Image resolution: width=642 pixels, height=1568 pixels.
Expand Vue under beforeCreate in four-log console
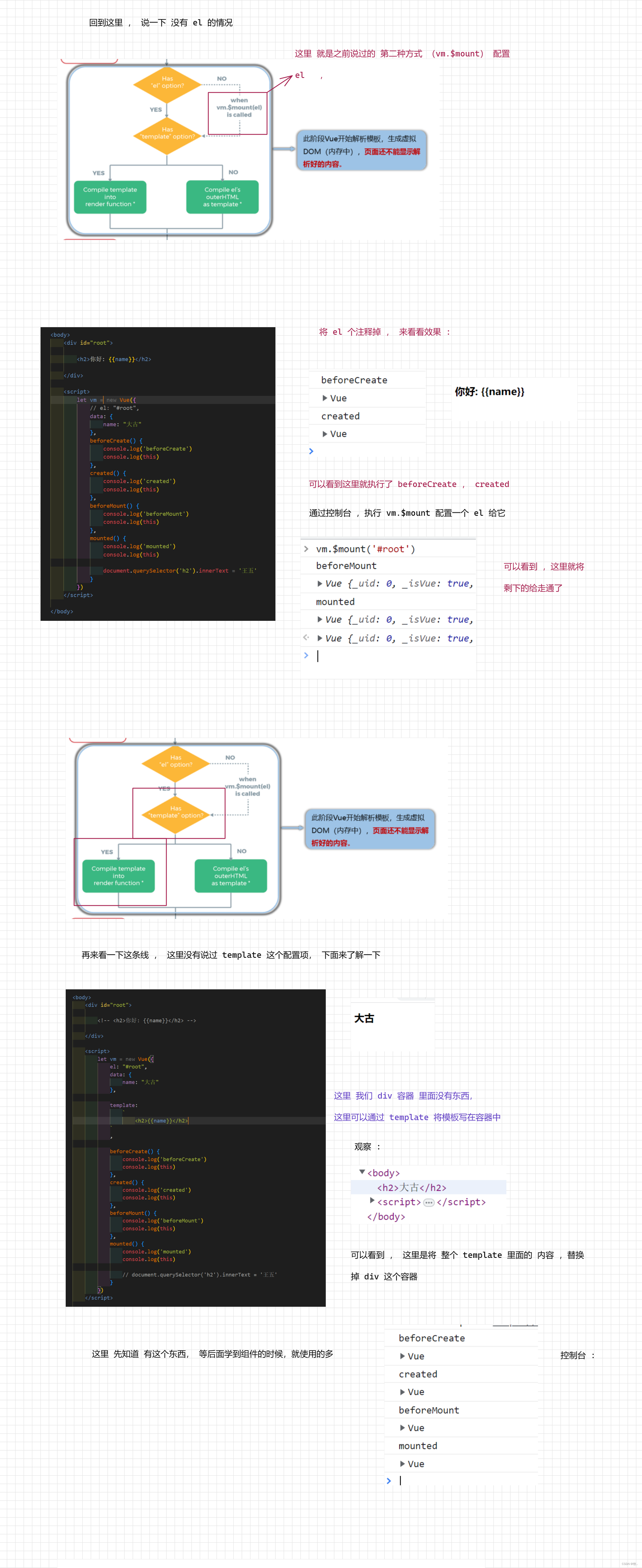point(403,1356)
